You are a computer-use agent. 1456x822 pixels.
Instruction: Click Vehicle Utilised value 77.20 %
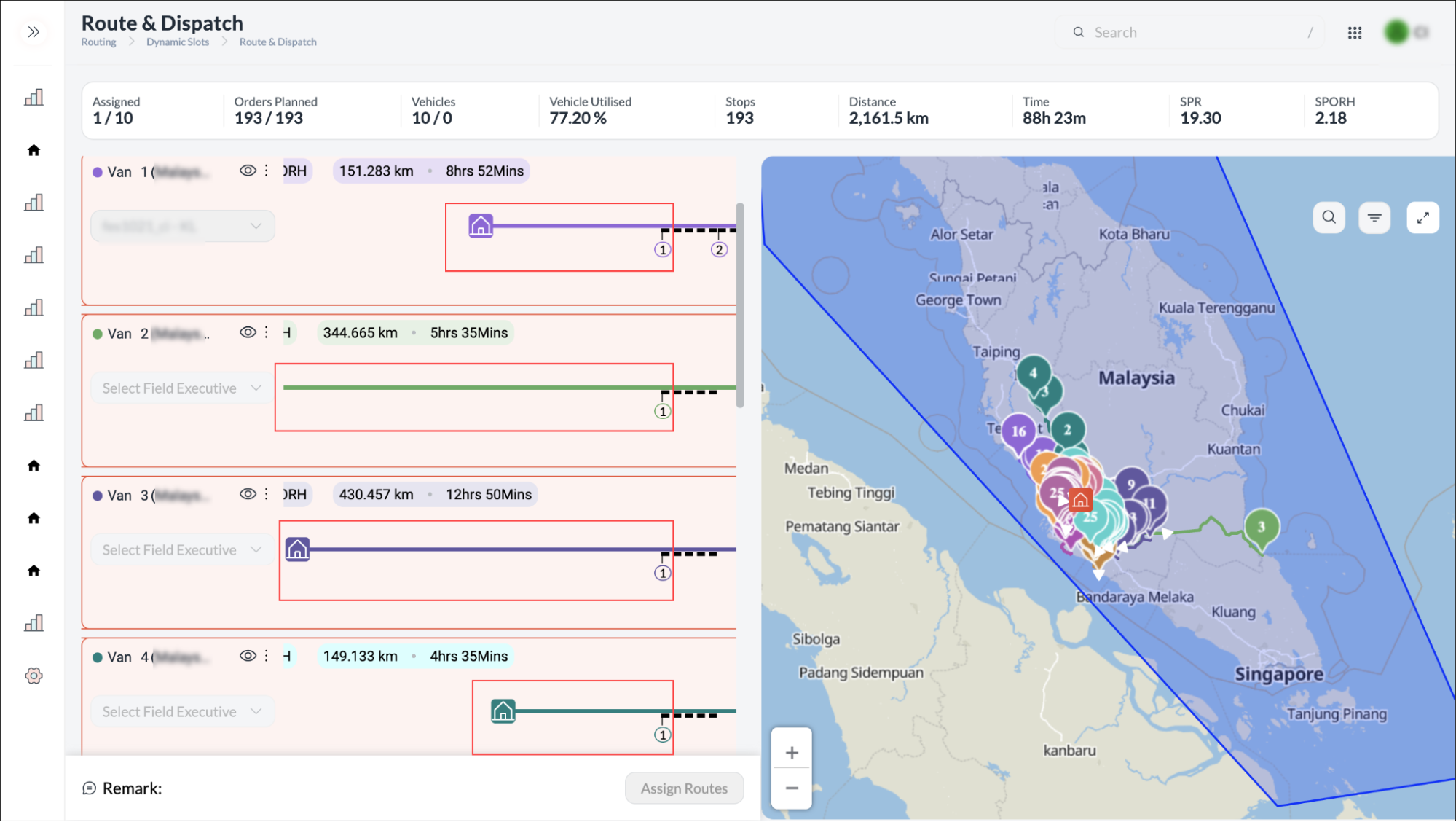tap(578, 118)
